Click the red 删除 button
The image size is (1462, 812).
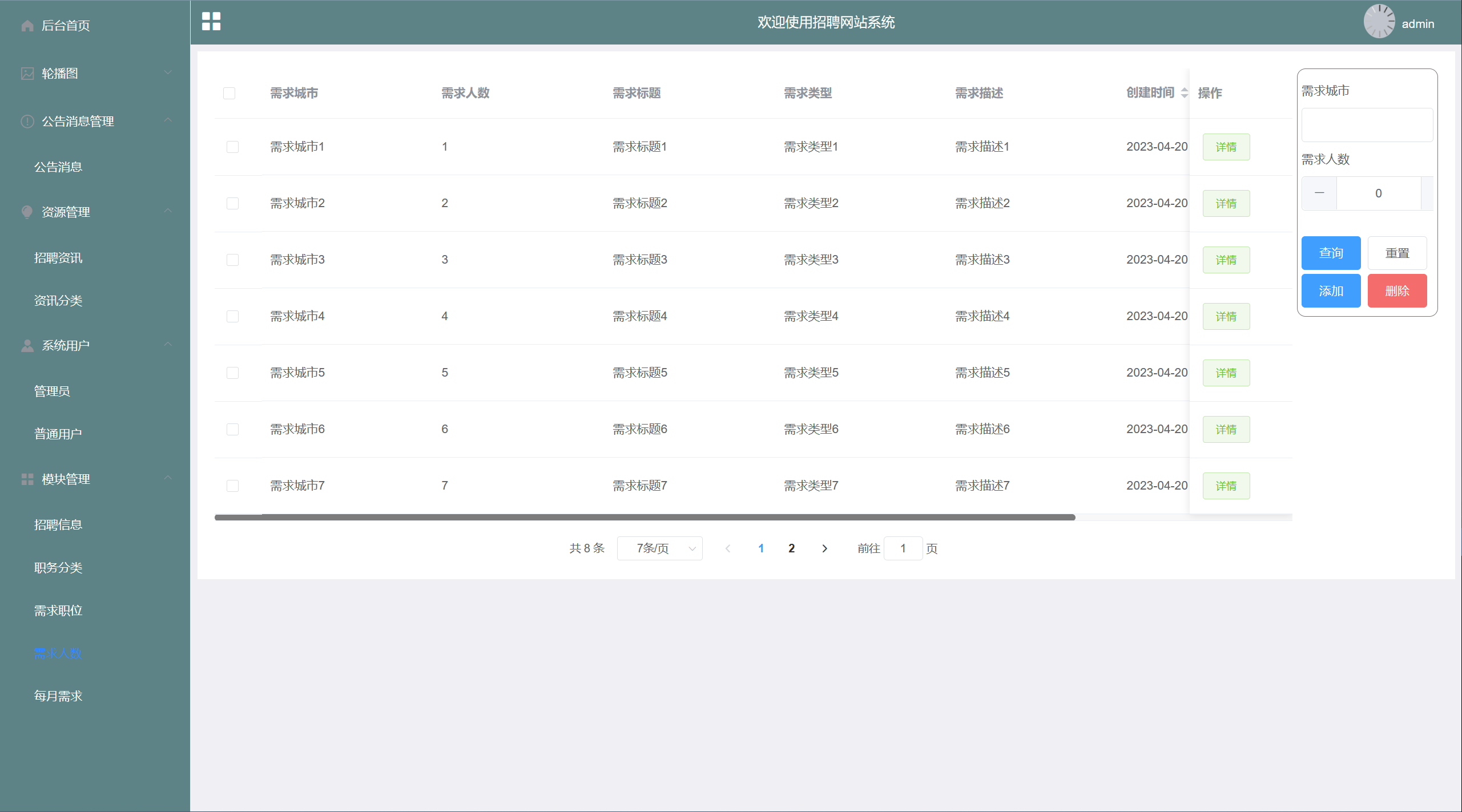[x=1397, y=291]
